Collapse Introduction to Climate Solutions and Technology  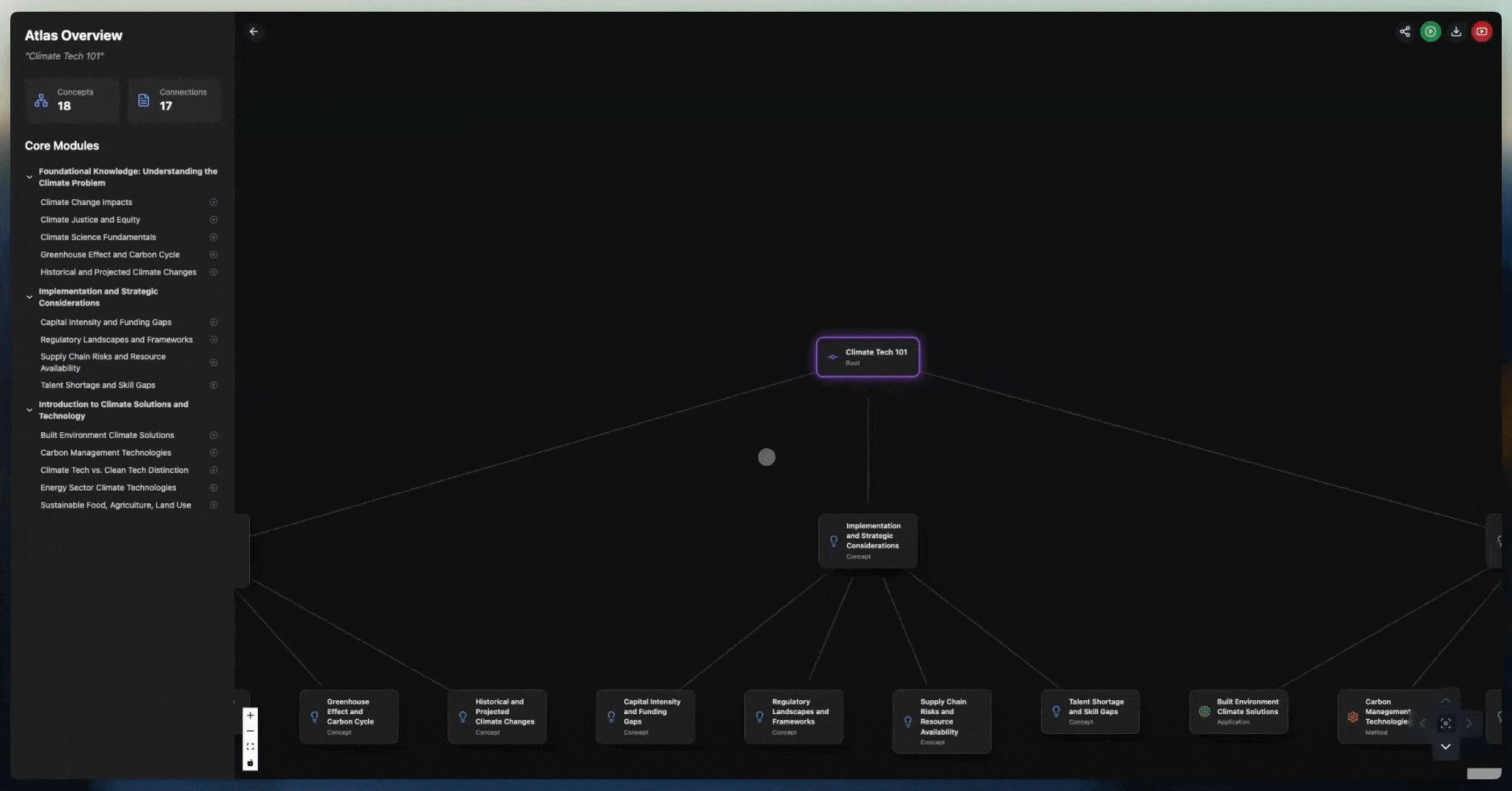coord(29,410)
